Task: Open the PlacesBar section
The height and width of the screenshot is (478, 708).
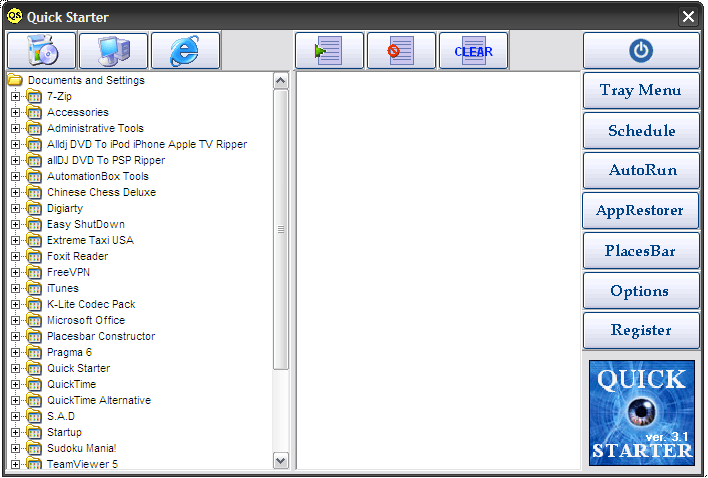Action: (x=641, y=251)
